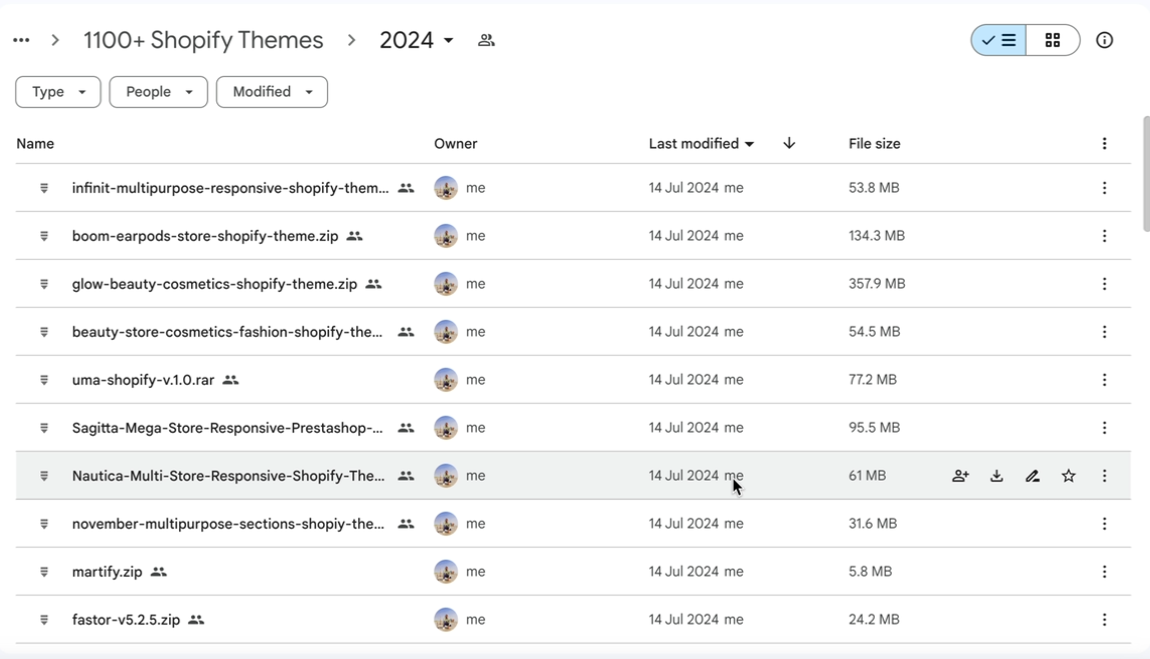
Task: Select the infinit-multipurpose-responsive-shopify file
Action: coord(573,188)
